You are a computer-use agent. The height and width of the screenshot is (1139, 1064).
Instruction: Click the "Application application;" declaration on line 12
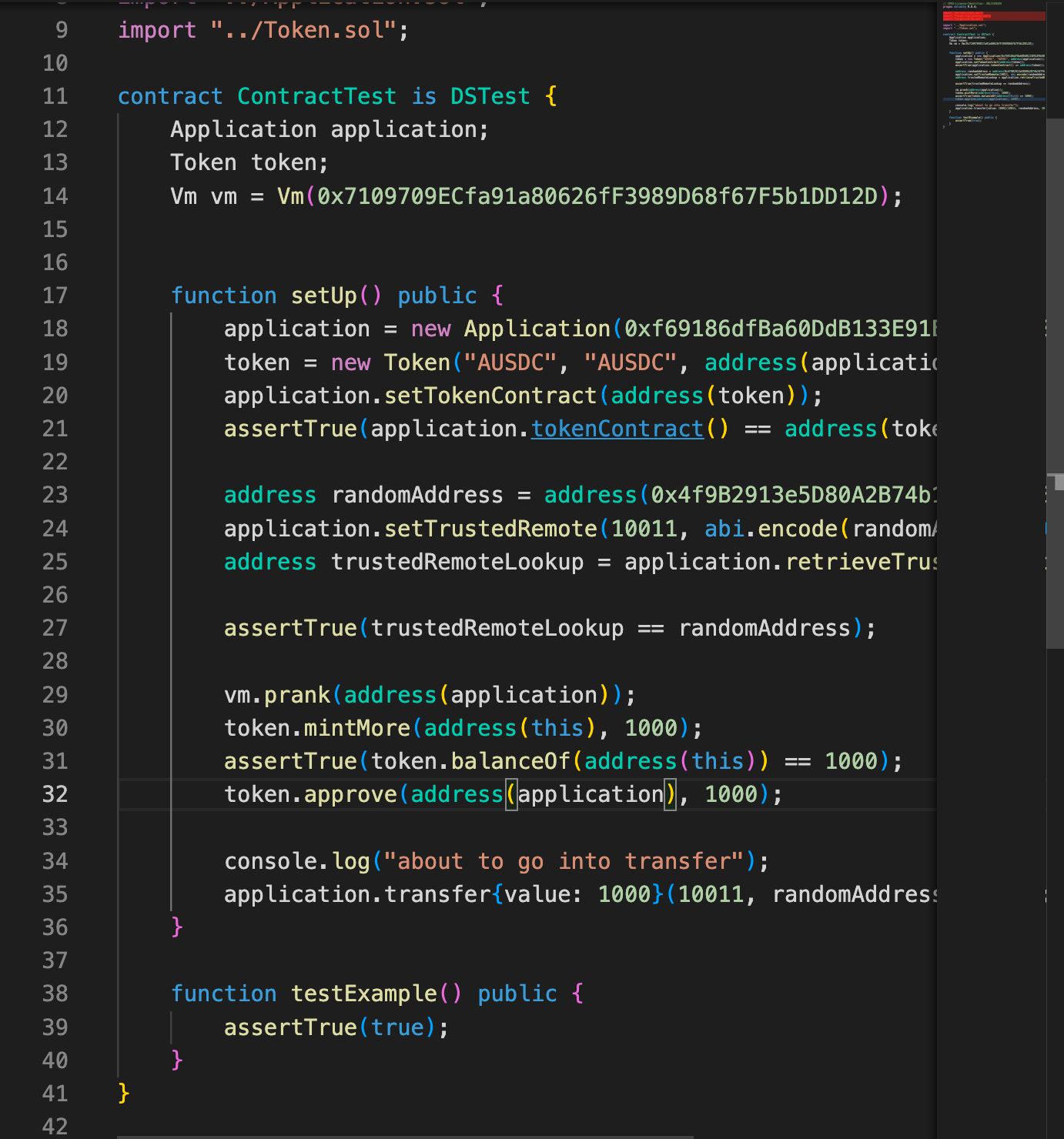click(x=330, y=129)
